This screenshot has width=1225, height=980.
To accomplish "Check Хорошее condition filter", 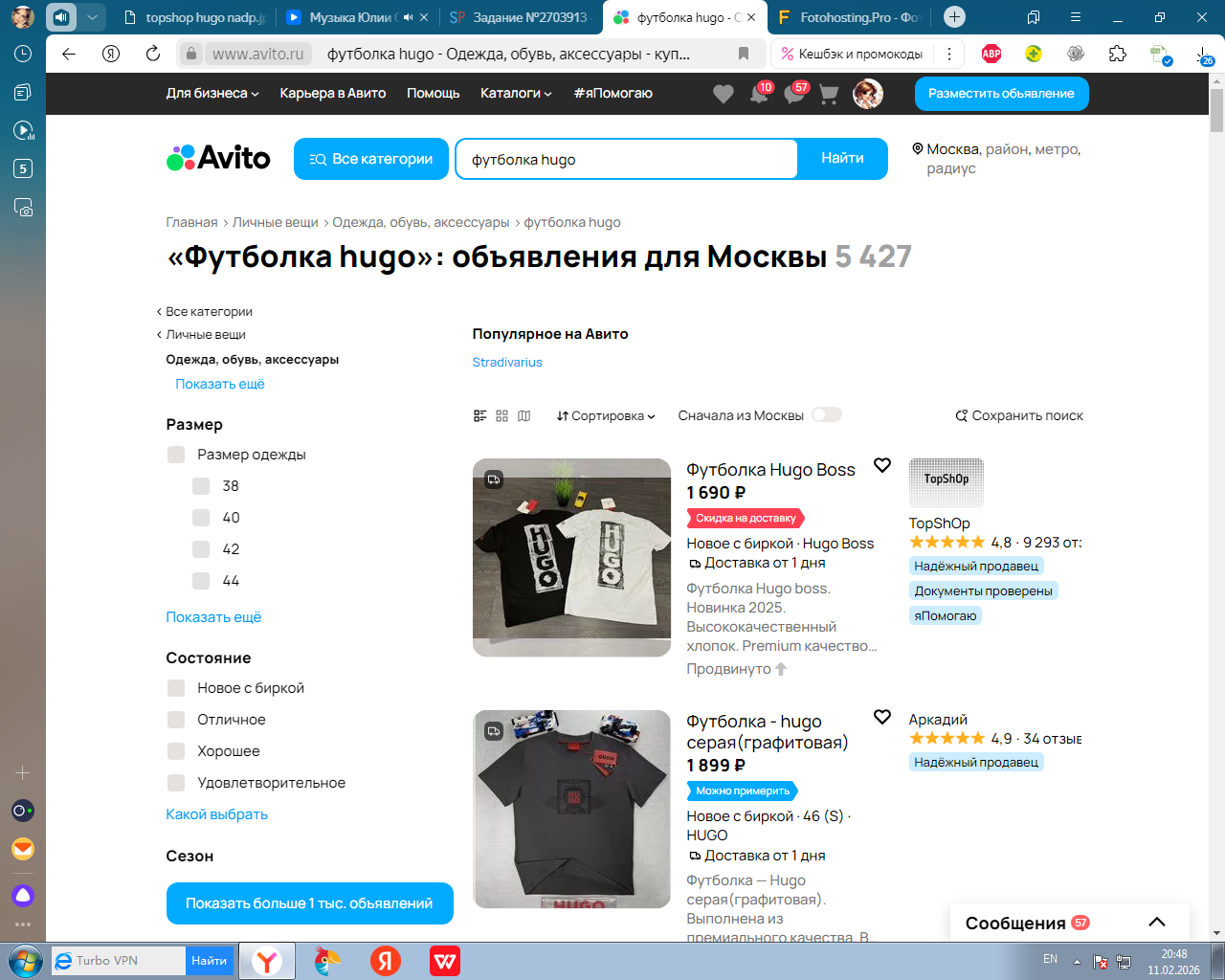I will click(x=176, y=751).
